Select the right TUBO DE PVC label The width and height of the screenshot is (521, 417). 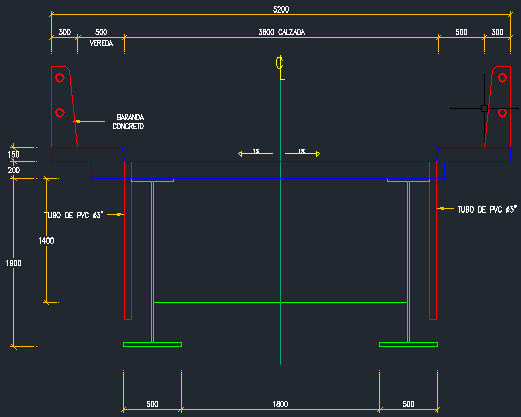coord(487,209)
